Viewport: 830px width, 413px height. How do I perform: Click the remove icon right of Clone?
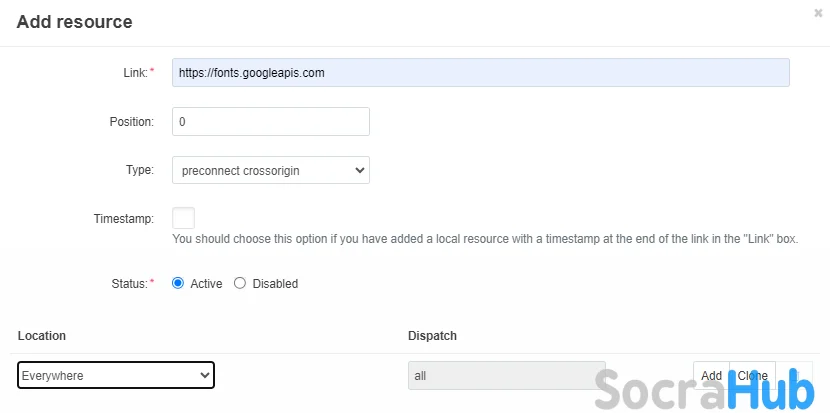click(x=794, y=376)
